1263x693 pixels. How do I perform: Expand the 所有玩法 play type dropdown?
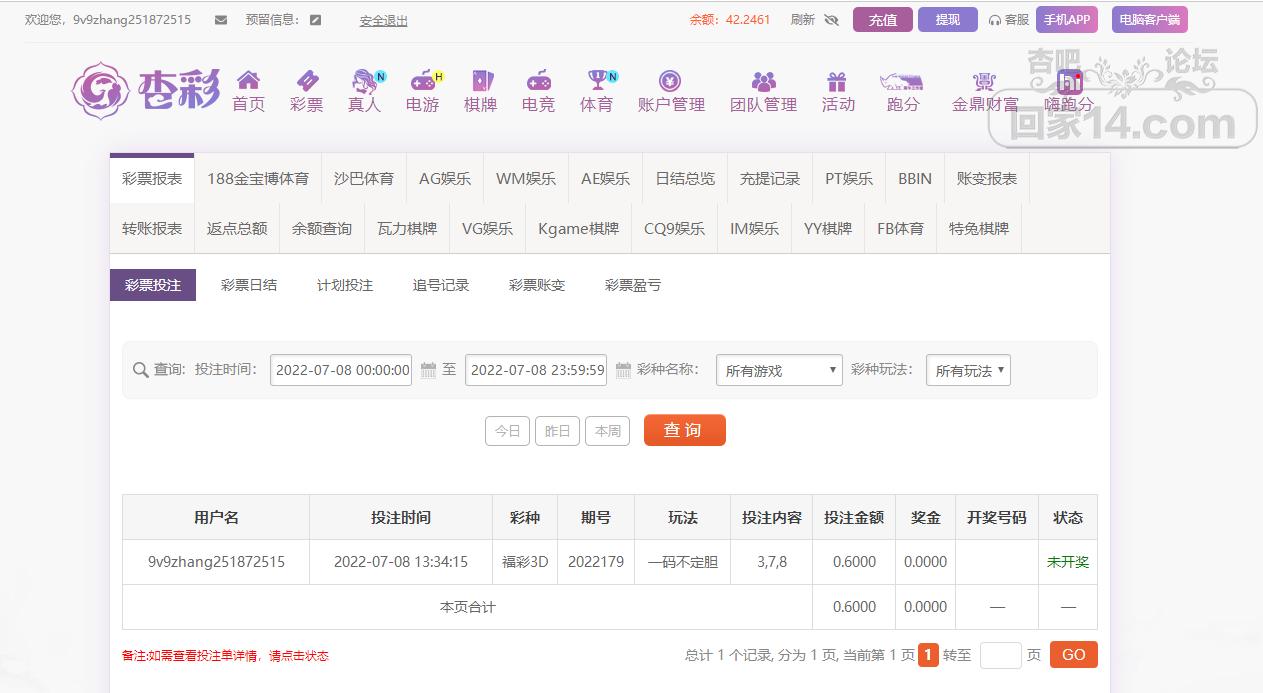tap(968, 371)
